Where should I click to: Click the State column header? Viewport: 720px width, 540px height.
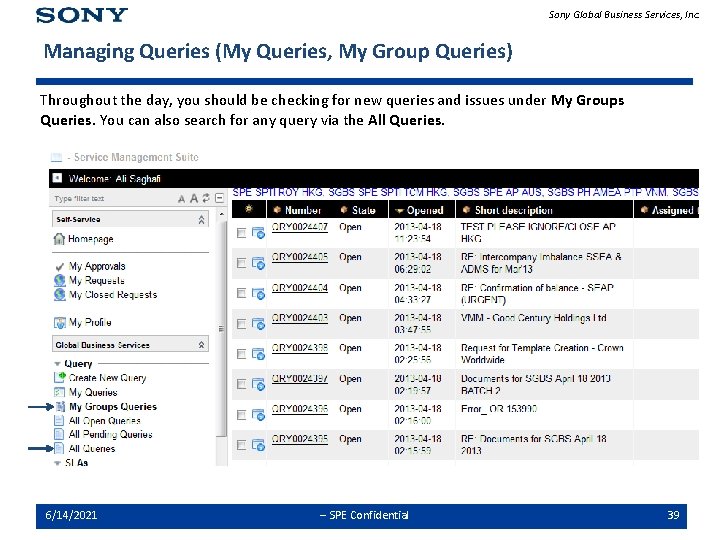[364, 210]
